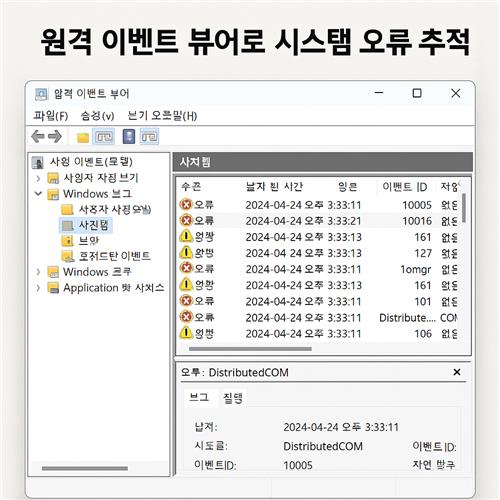
Task: Click the folder icon beside Application 뺏 사처스
Action: click(x=53, y=288)
